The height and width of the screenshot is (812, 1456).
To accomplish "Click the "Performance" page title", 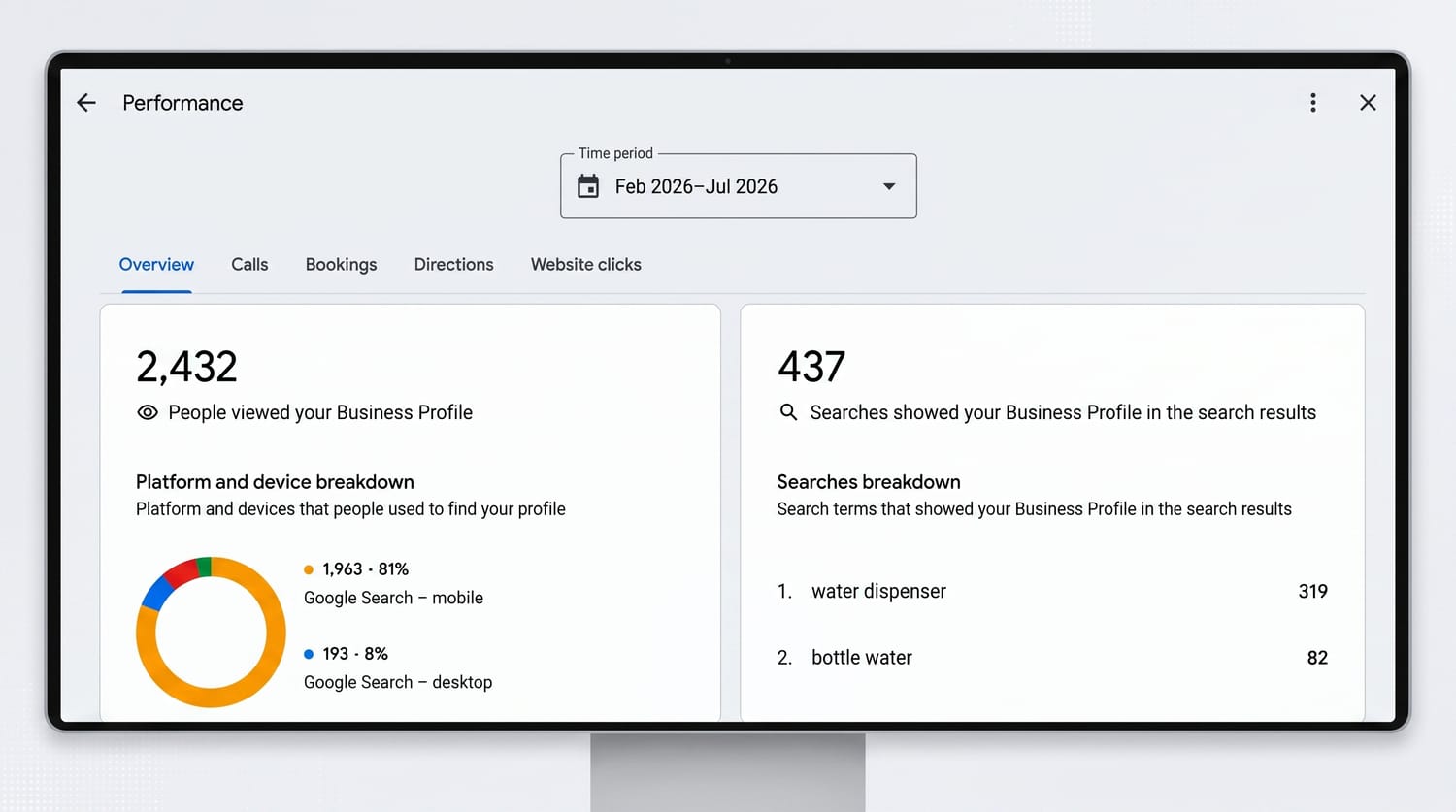I will [182, 103].
